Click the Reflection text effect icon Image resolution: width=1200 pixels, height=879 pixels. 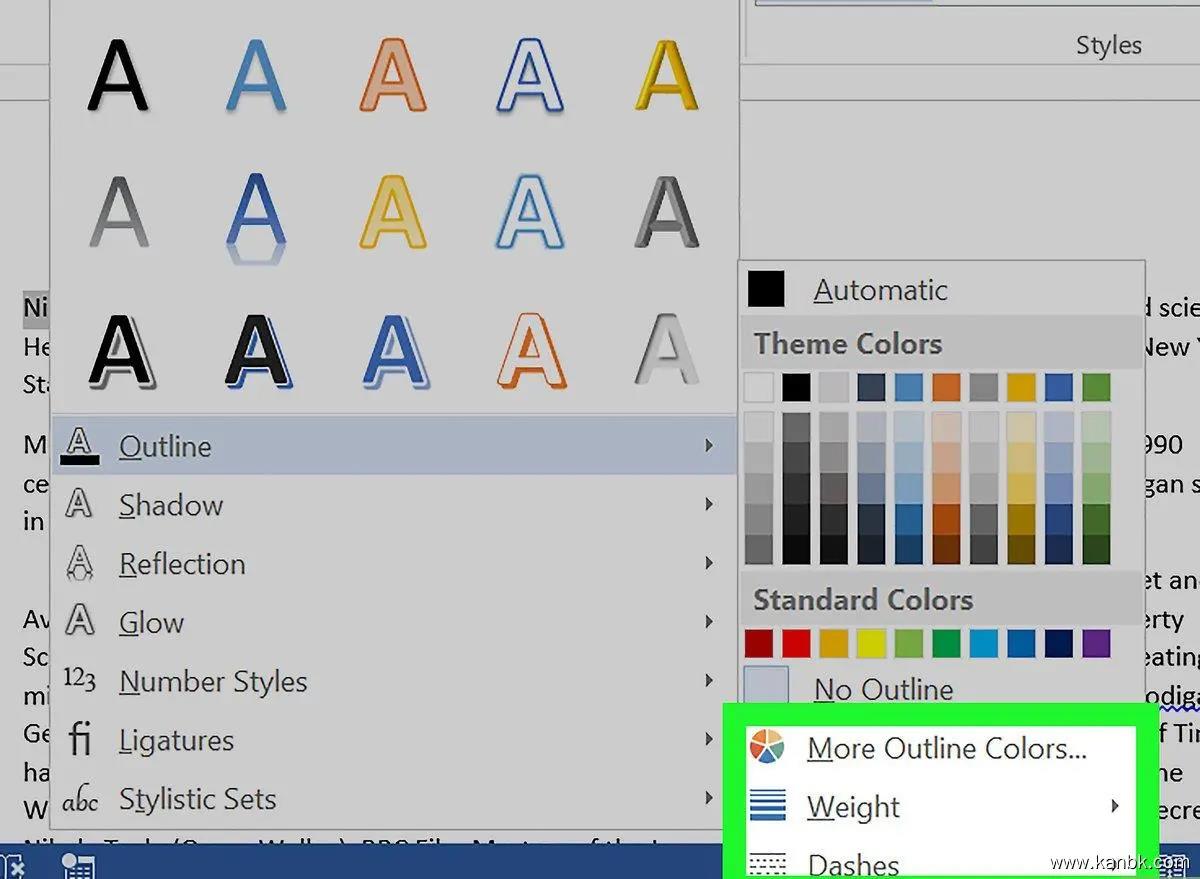click(79, 564)
